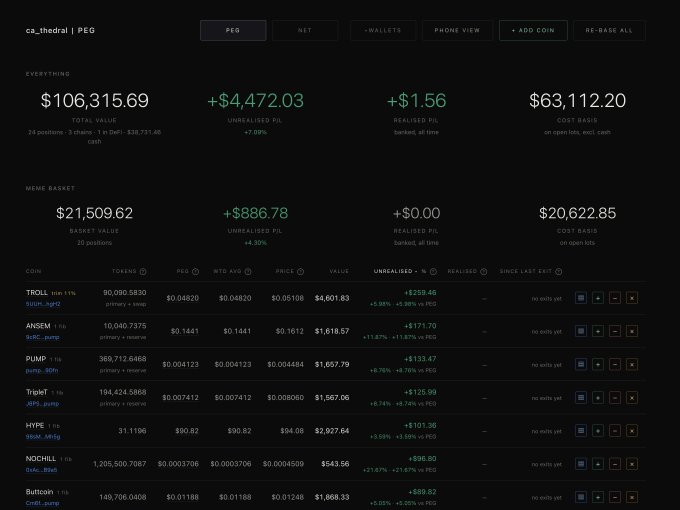Click the COIN column header
Viewport: 680px width, 510px height.
point(33,271)
